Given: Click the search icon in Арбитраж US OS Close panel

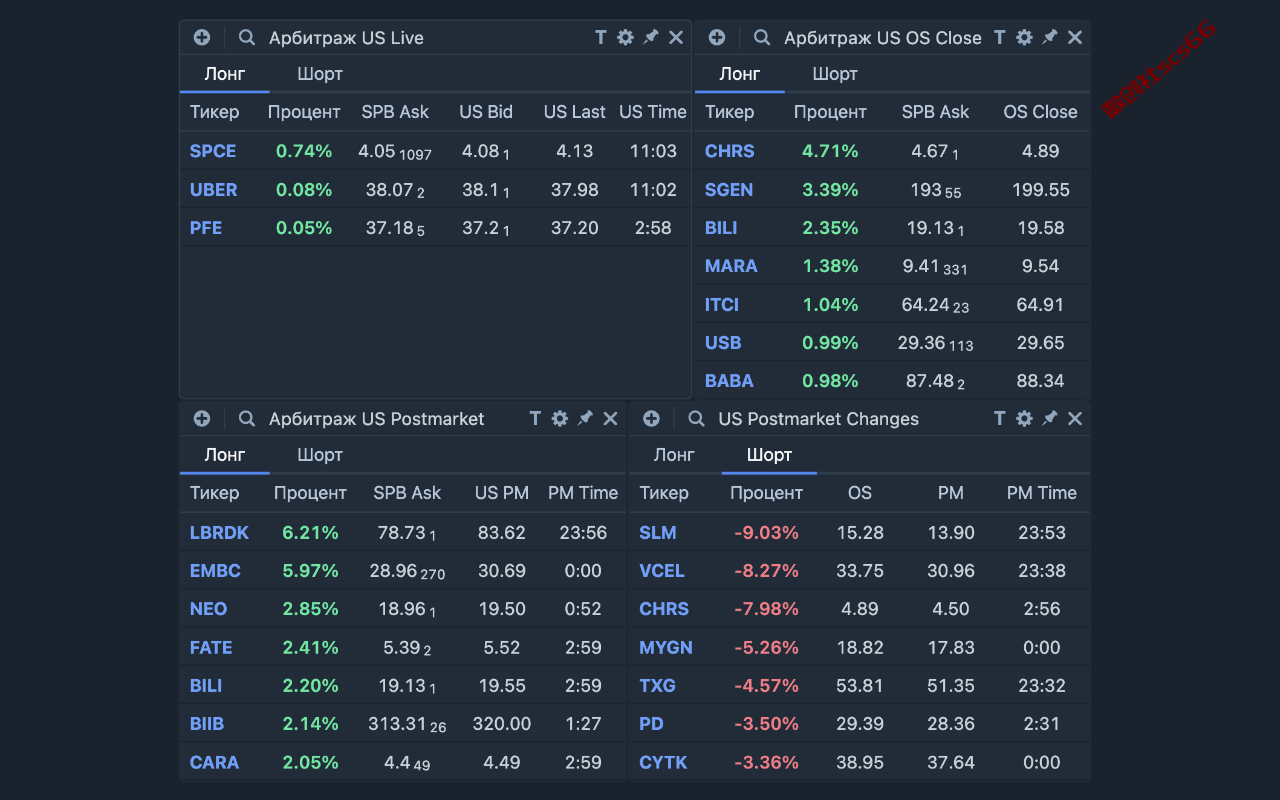Looking at the screenshot, I should pos(762,37).
